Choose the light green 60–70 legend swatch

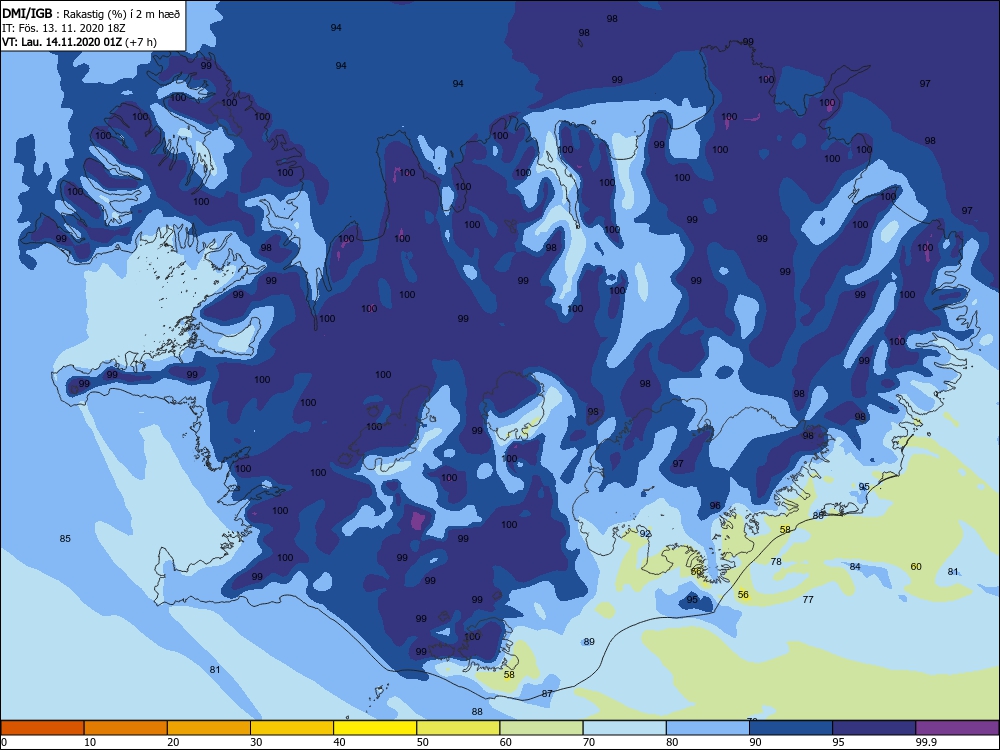[x=541, y=728]
